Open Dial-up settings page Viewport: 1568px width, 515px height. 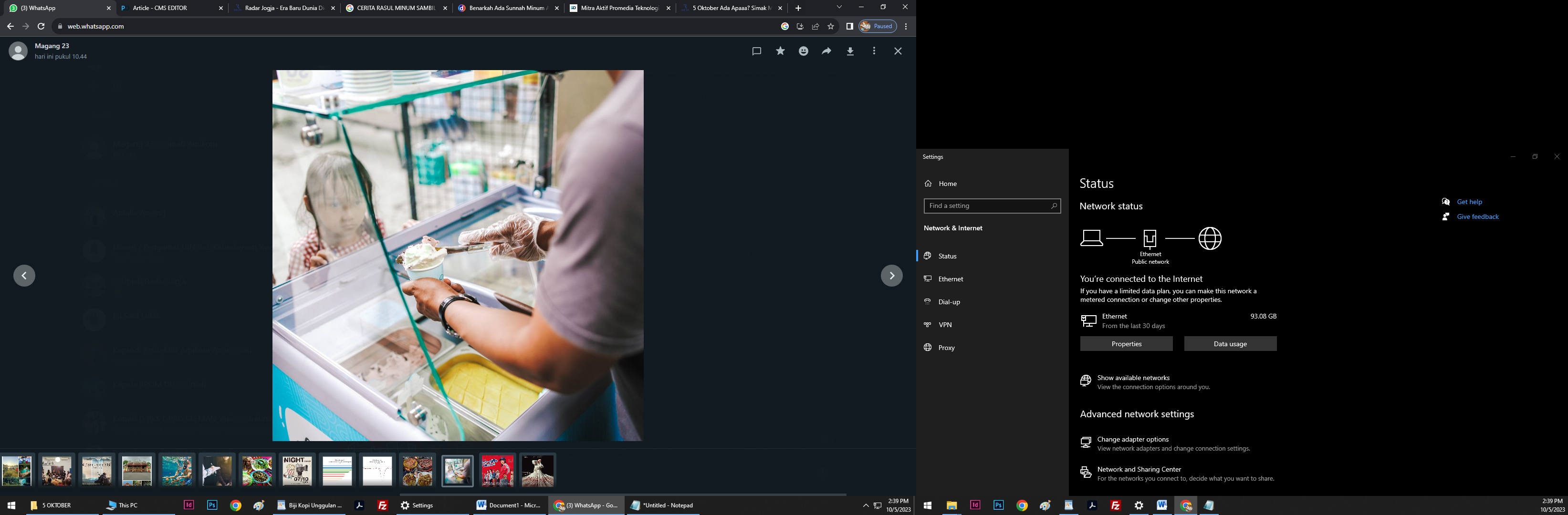point(992,302)
